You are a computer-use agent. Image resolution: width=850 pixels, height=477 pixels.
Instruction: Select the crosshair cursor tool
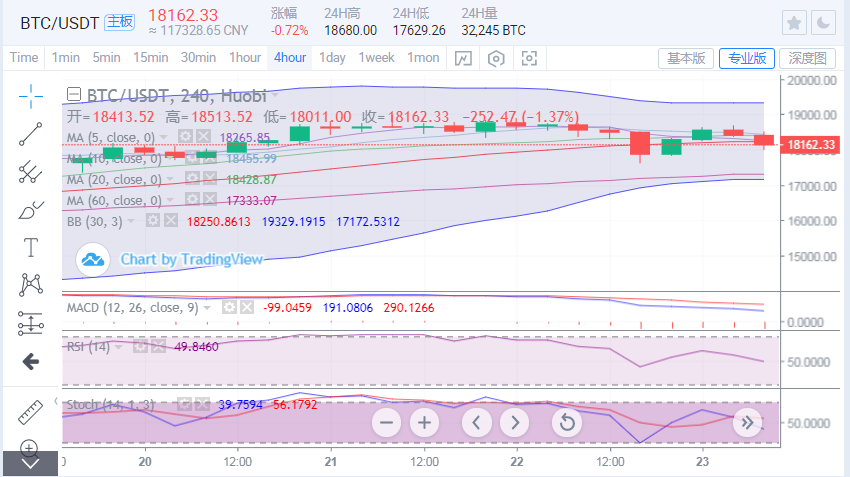(31, 96)
